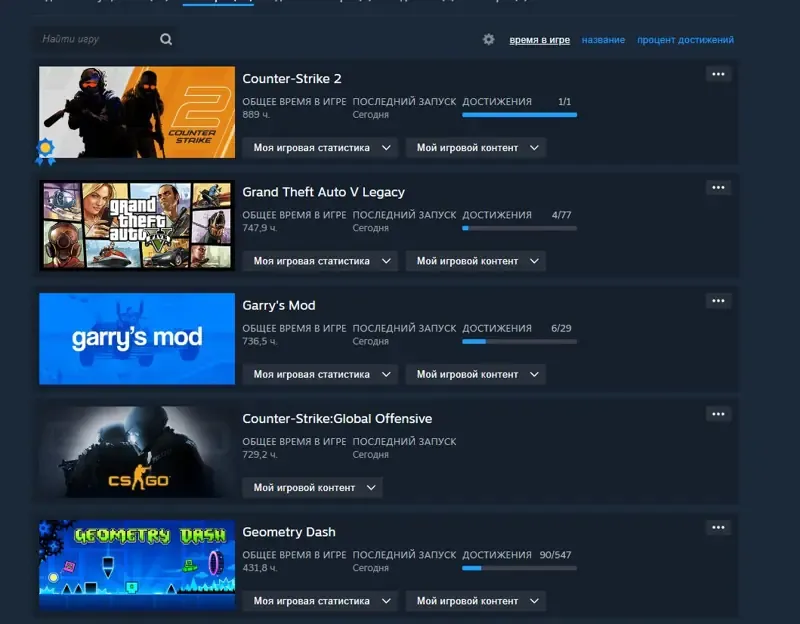This screenshot has width=800, height=624.
Task: Expand 'Мой игровой контент' for Grand Theft Auto V
Action: point(476,261)
